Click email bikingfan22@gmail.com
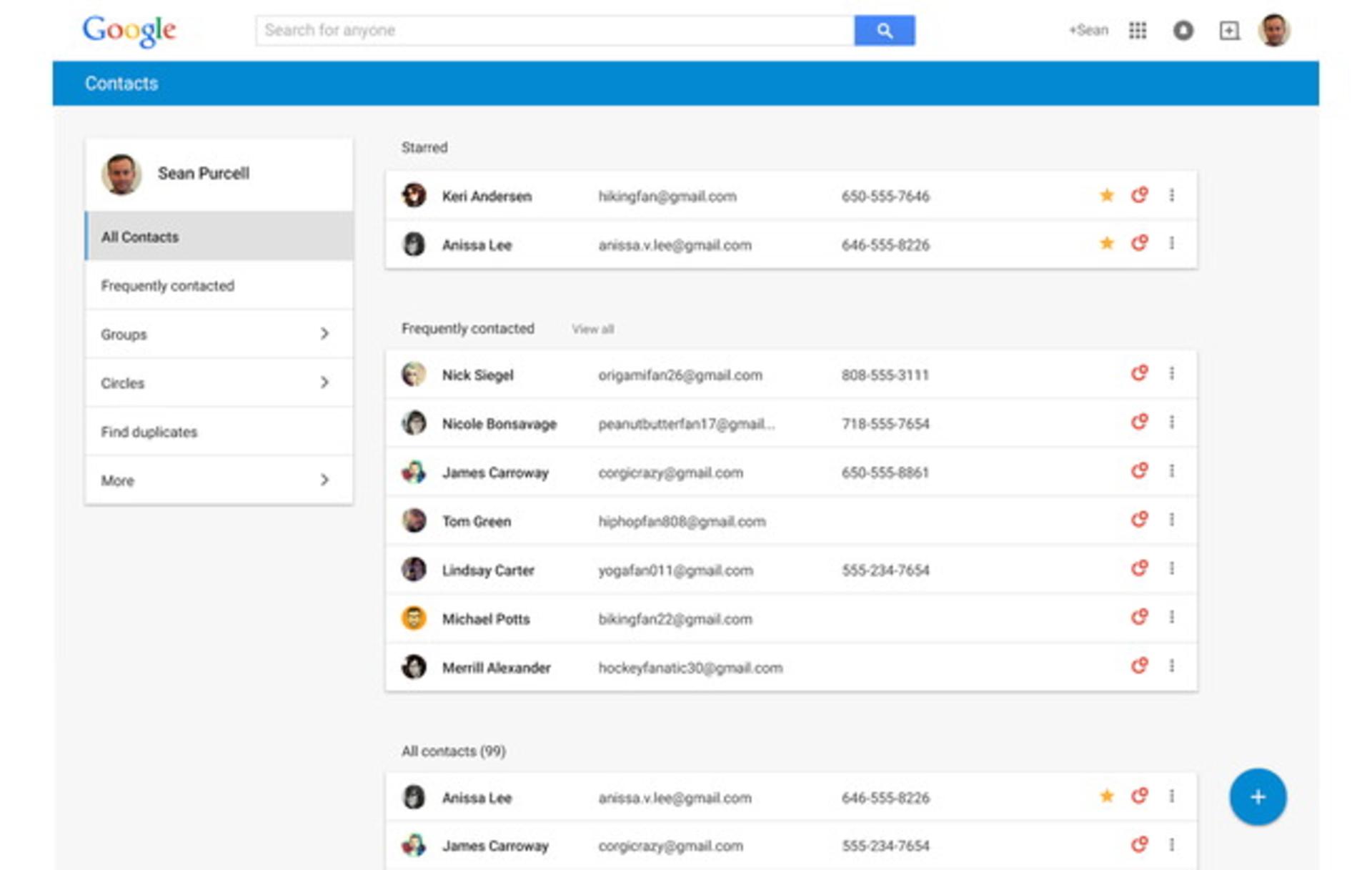This screenshot has height=870, width=1372. pos(675,619)
